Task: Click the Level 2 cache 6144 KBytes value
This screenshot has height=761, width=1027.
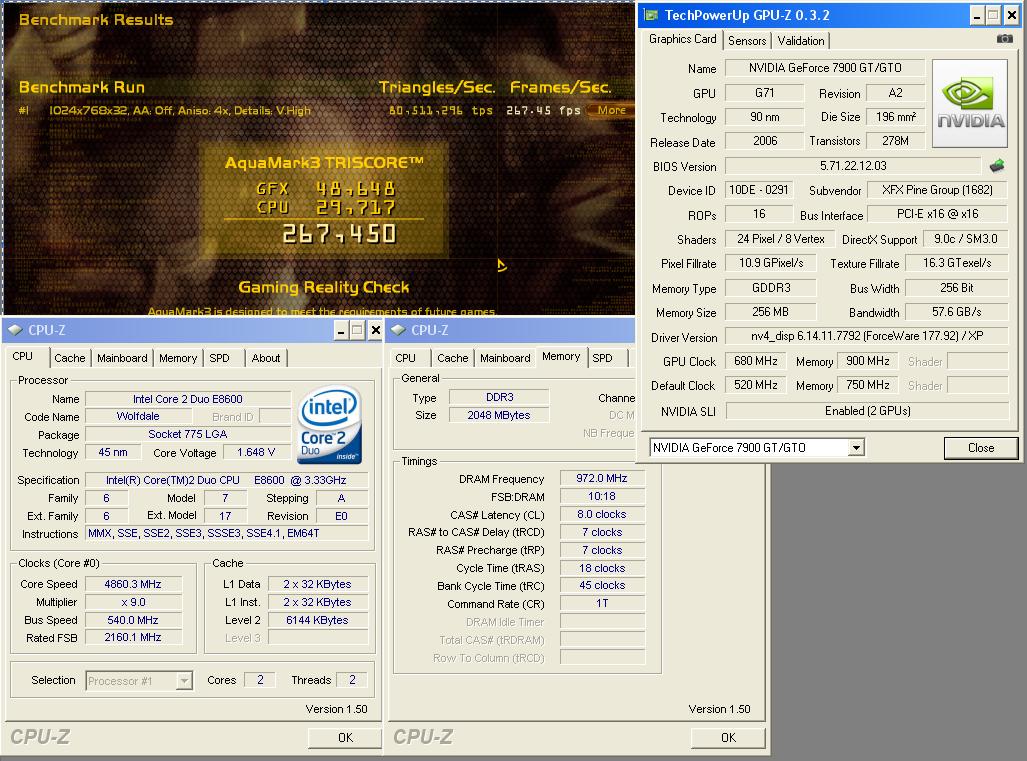Action: point(317,620)
